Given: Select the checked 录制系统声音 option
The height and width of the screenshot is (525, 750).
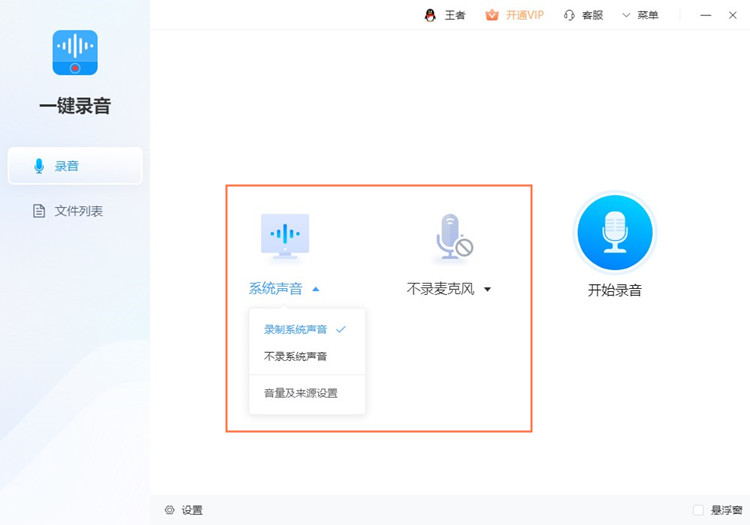Looking at the screenshot, I should [295, 329].
